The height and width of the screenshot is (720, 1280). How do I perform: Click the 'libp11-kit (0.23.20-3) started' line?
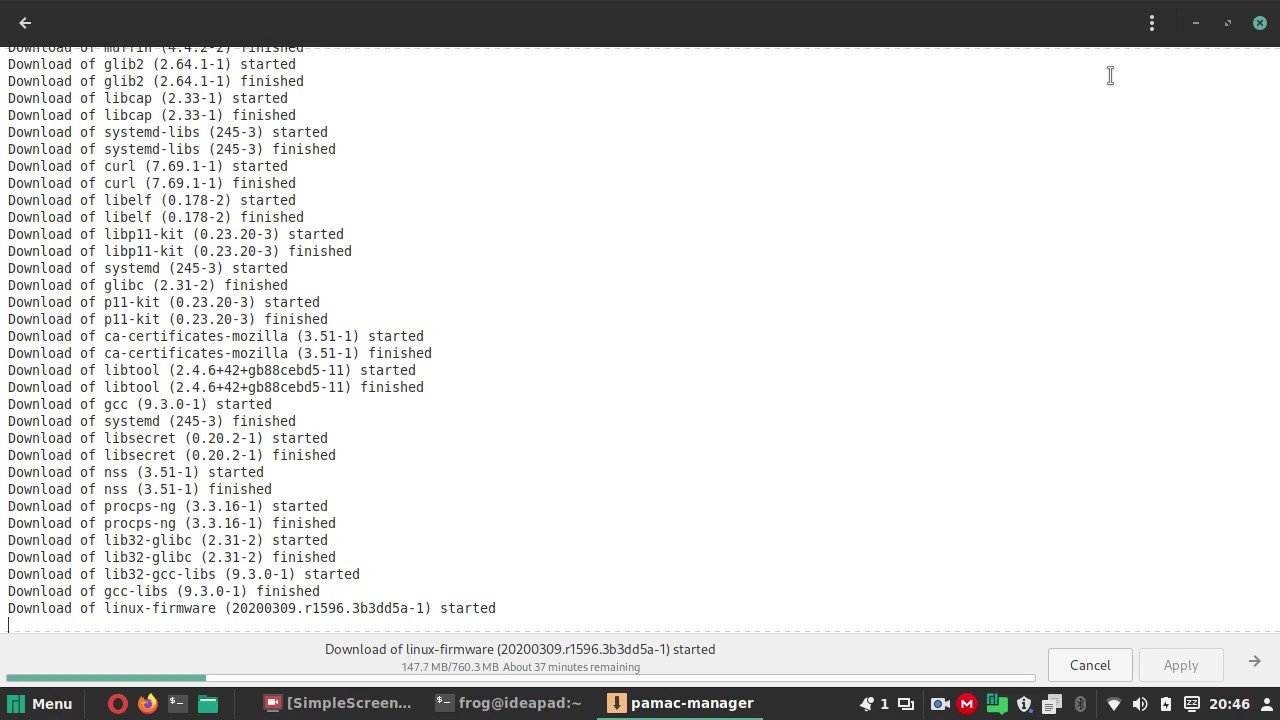(x=176, y=234)
